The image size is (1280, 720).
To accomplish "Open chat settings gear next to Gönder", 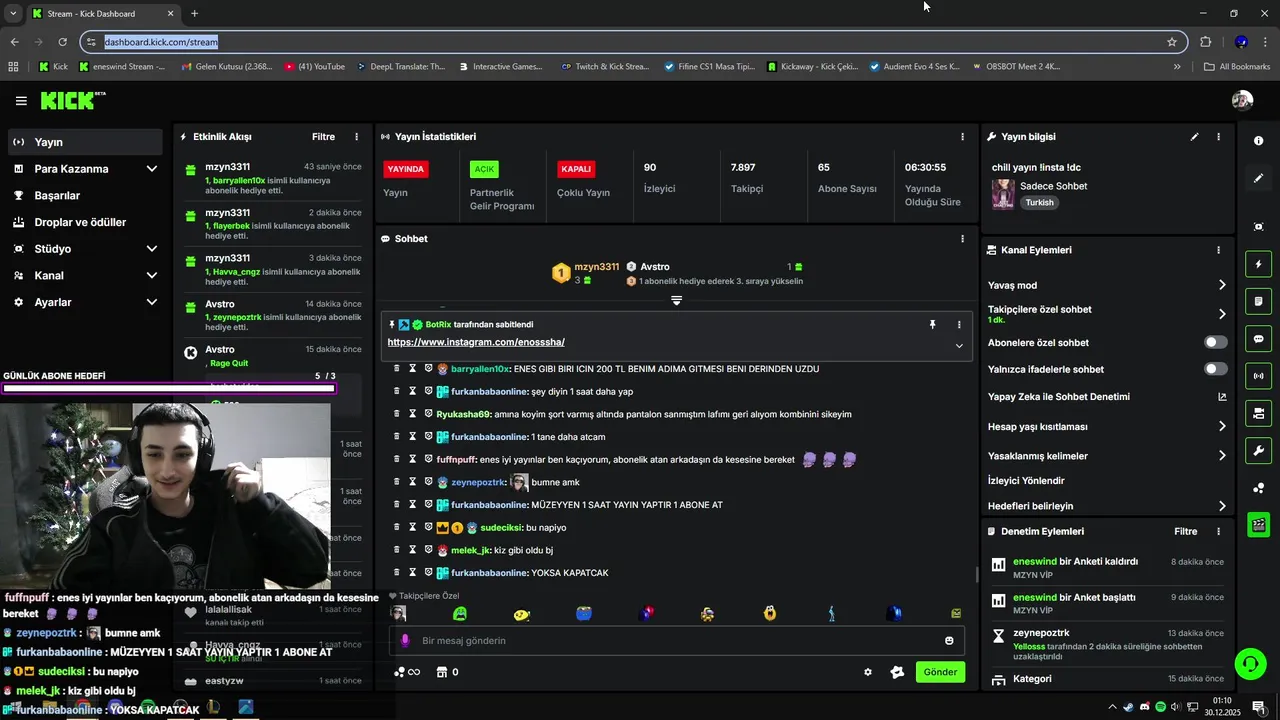I will [868, 672].
